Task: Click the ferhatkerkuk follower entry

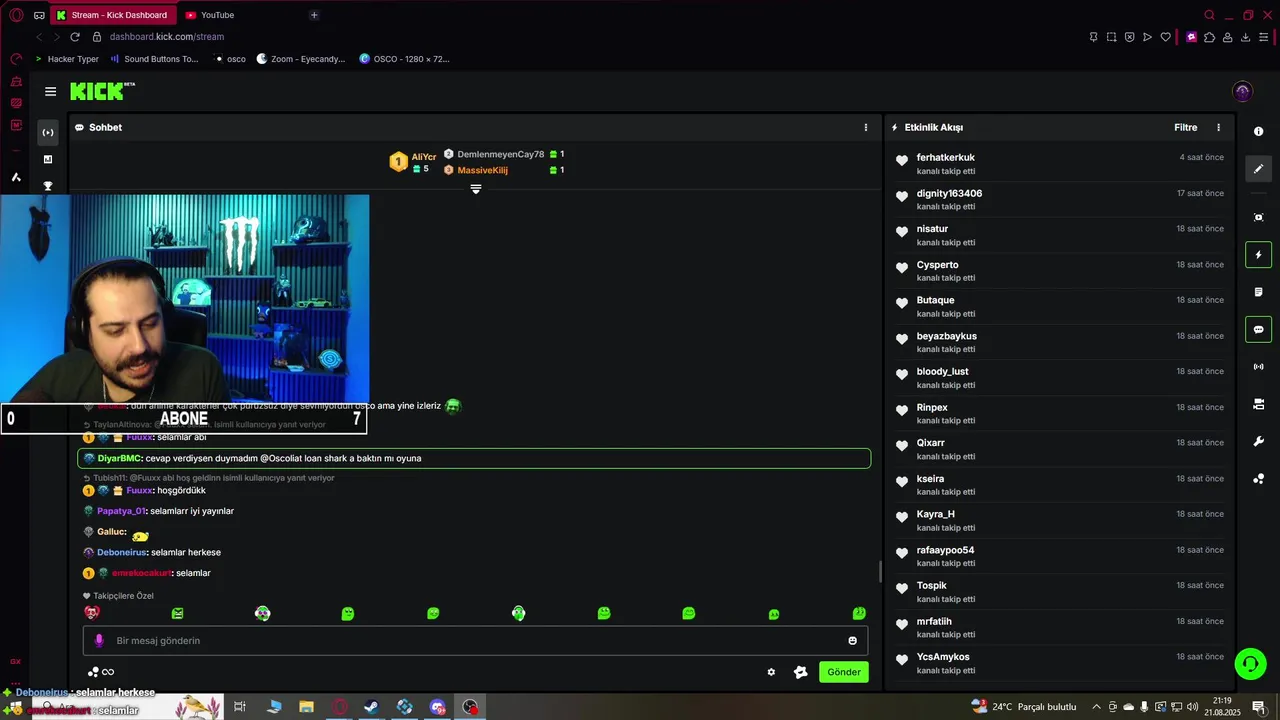Action: [x=1059, y=163]
